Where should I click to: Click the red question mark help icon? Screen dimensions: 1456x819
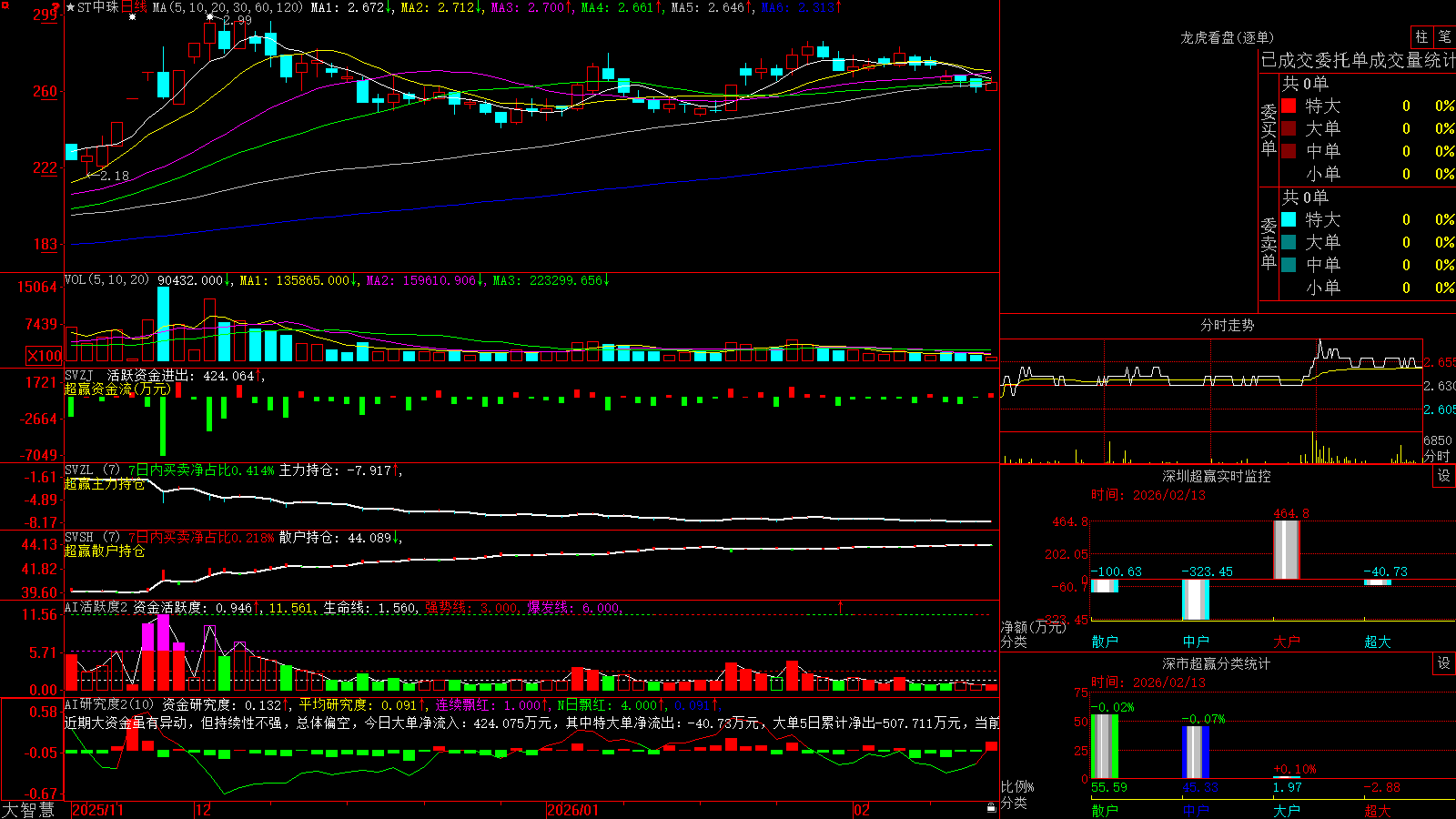click(x=56, y=7)
